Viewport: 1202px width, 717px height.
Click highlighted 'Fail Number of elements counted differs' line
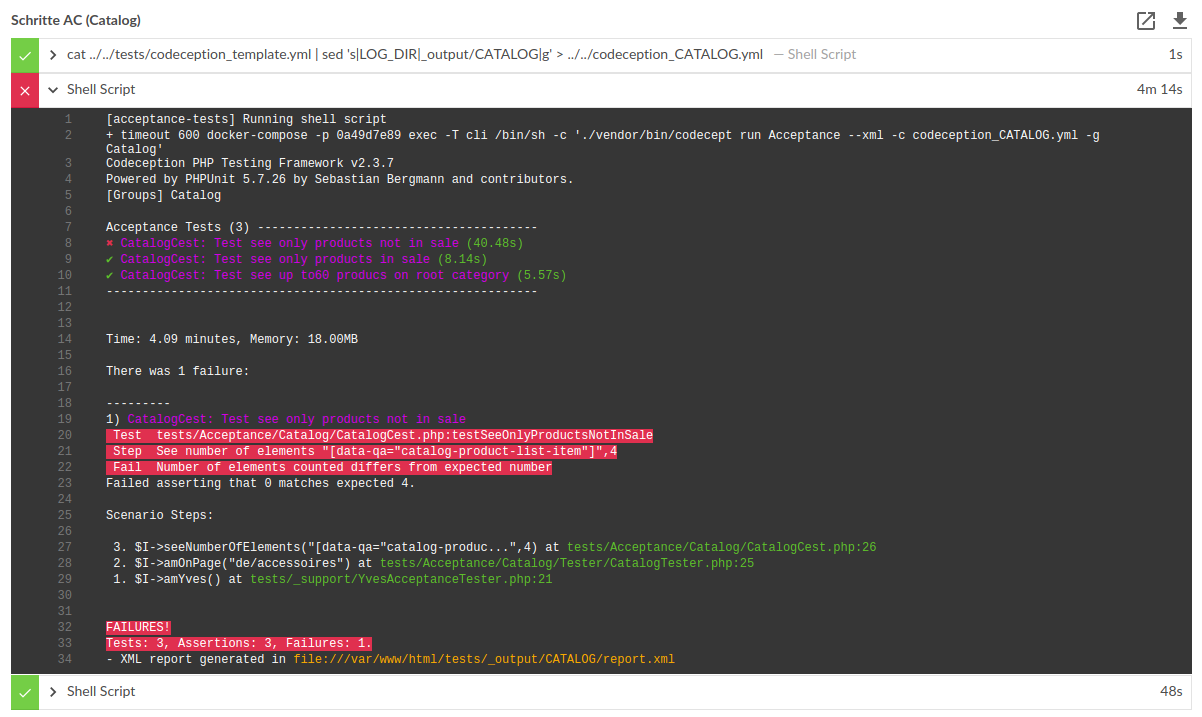pyautogui.click(x=329, y=467)
